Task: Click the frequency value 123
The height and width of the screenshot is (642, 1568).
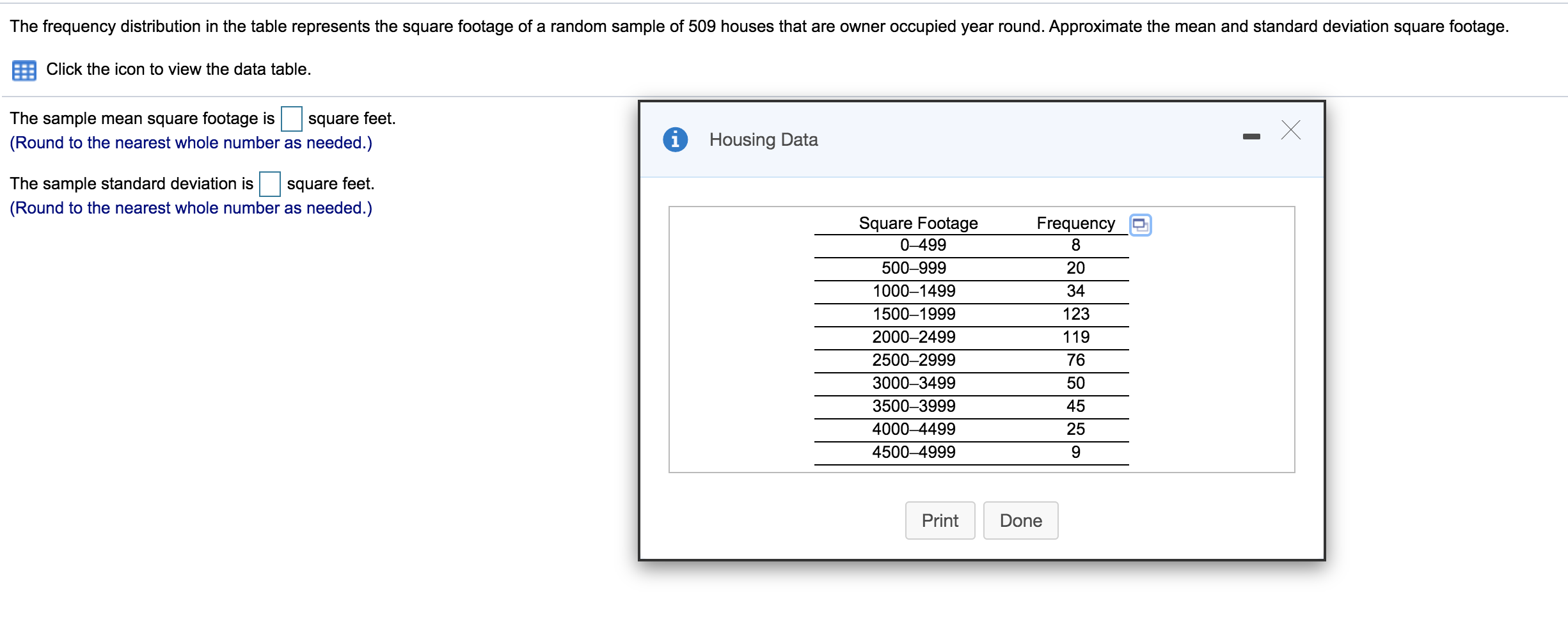Action: [1076, 314]
